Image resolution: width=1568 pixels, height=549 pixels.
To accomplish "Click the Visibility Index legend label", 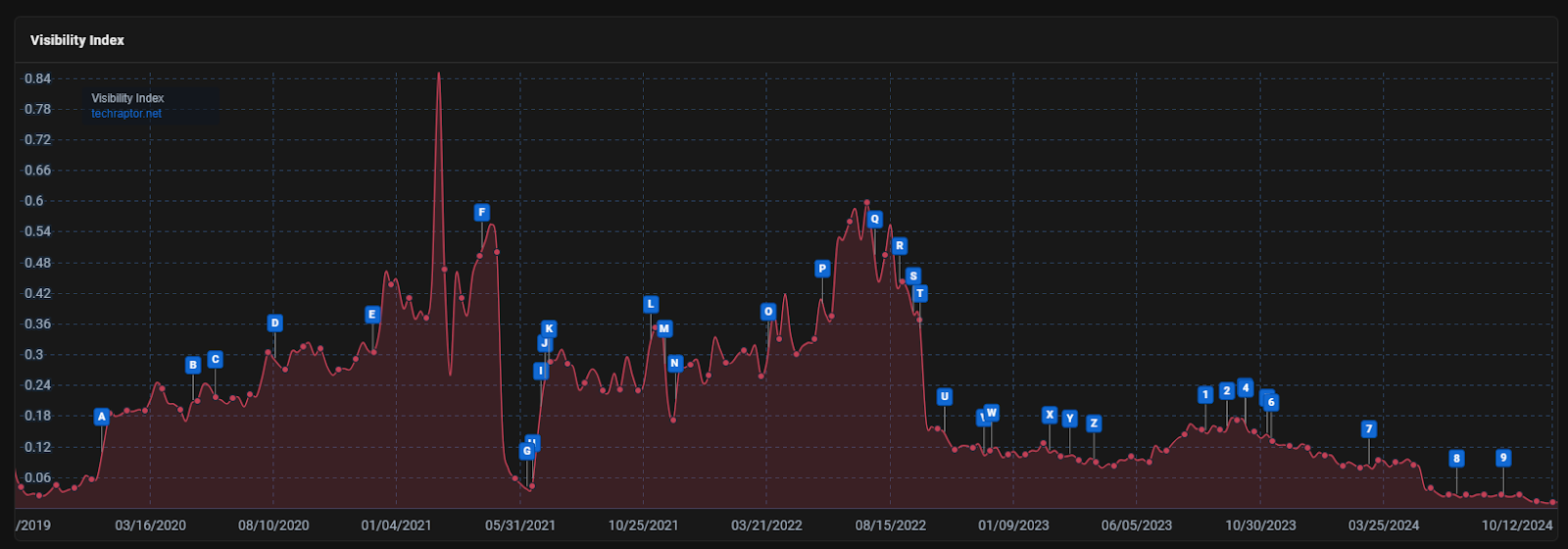I will [127, 98].
